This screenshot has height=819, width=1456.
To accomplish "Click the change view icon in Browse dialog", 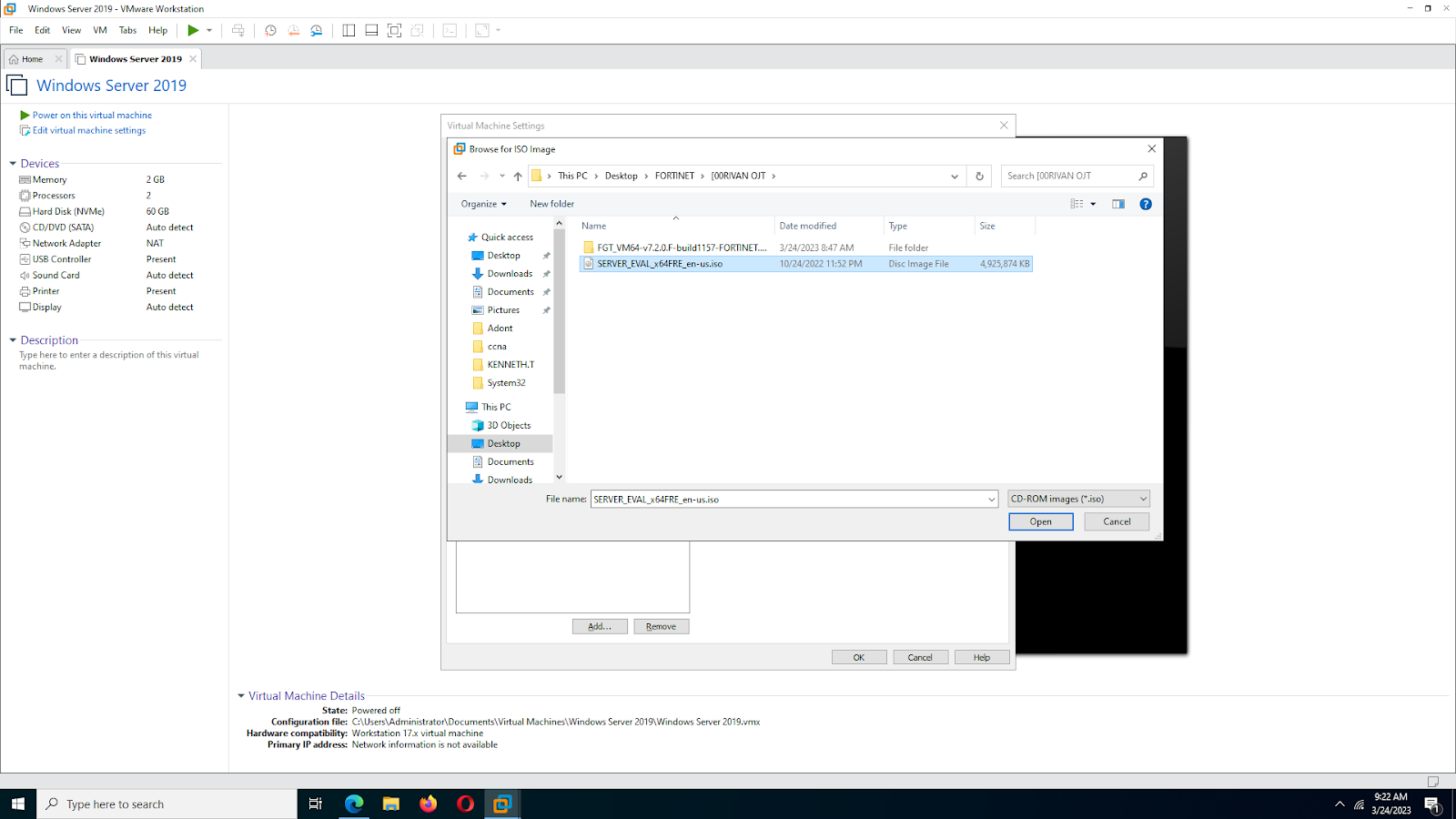I will tap(1077, 204).
